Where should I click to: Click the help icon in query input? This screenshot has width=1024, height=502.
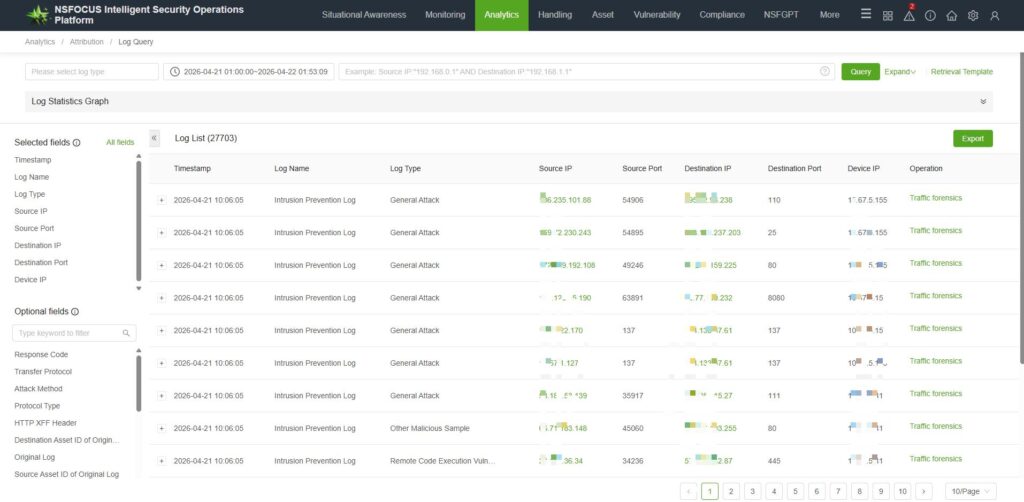pos(825,72)
